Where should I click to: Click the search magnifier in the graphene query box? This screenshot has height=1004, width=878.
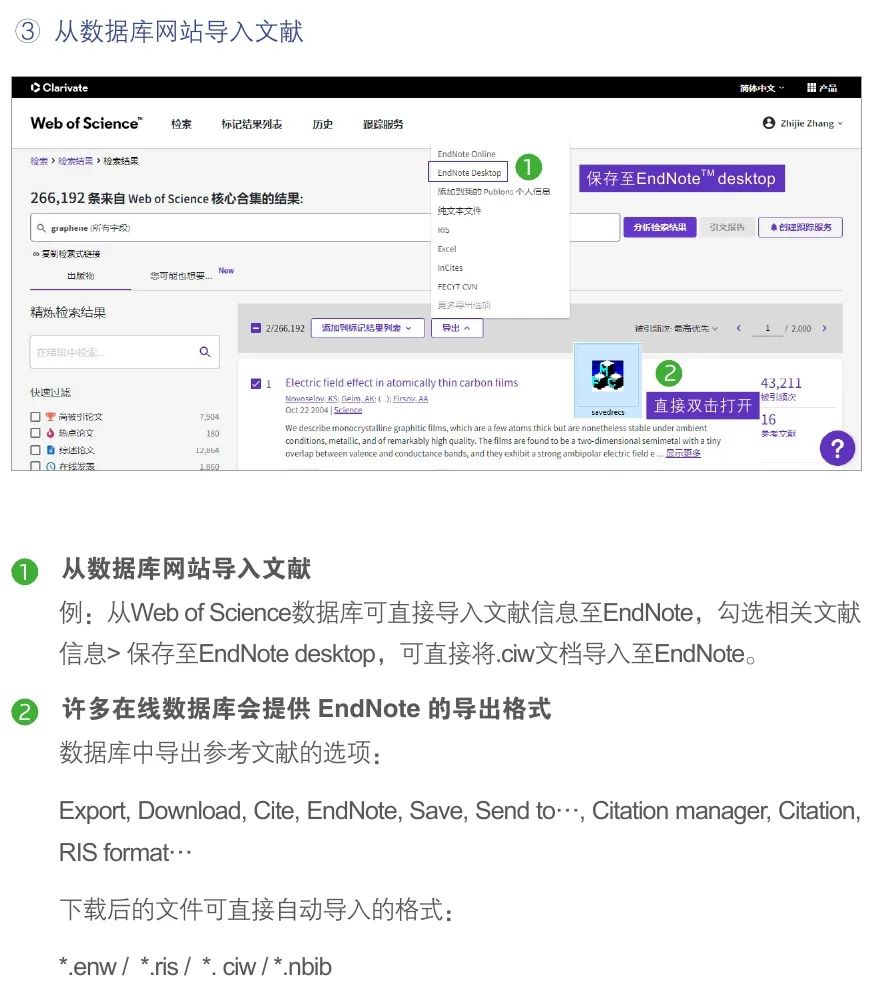click(x=42, y=228)
